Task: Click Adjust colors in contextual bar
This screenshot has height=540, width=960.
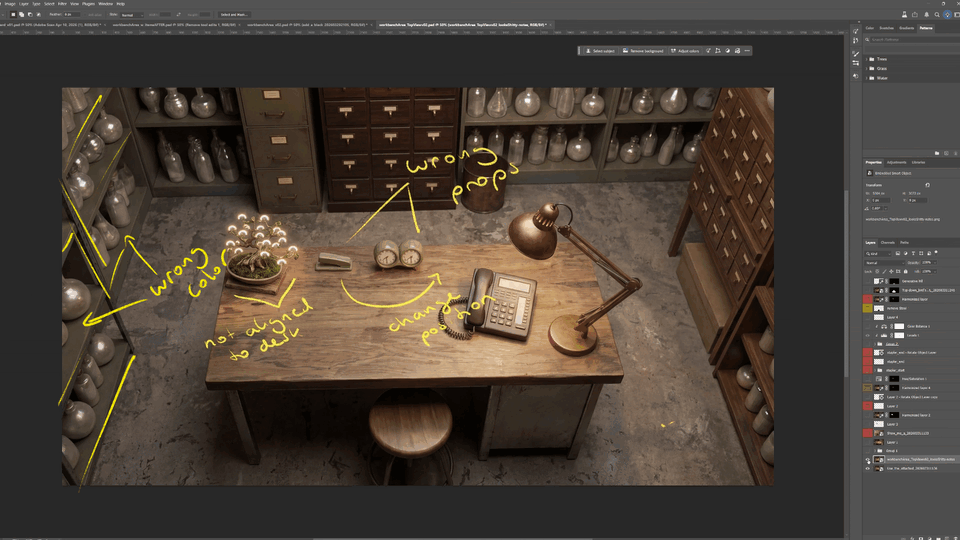Action: (x=686, y=50)
